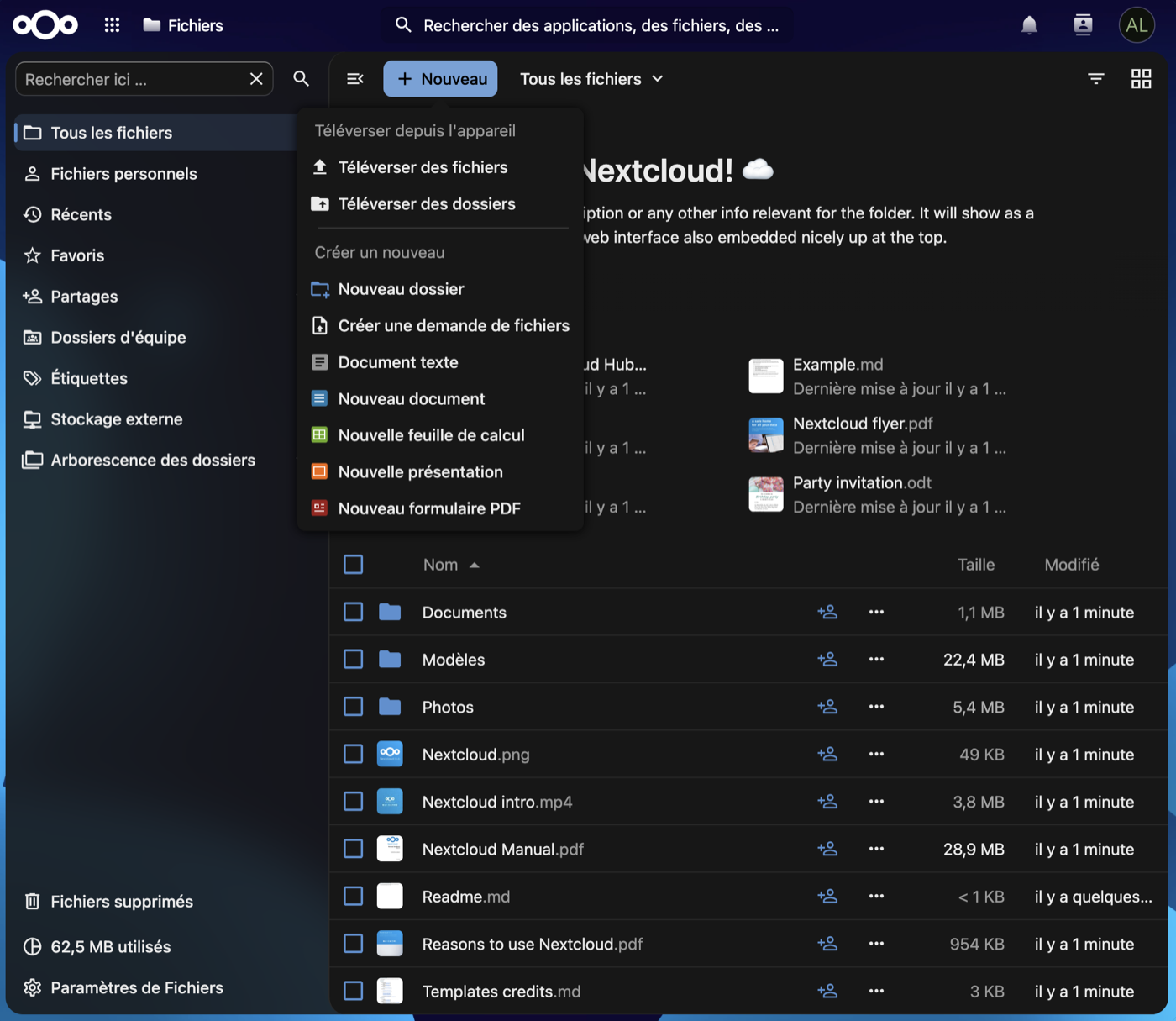Viewport: 1176px width, 1021px height.
Task: Open actions menu for Nextcloud intro.mp4
Action: point(876,802)
